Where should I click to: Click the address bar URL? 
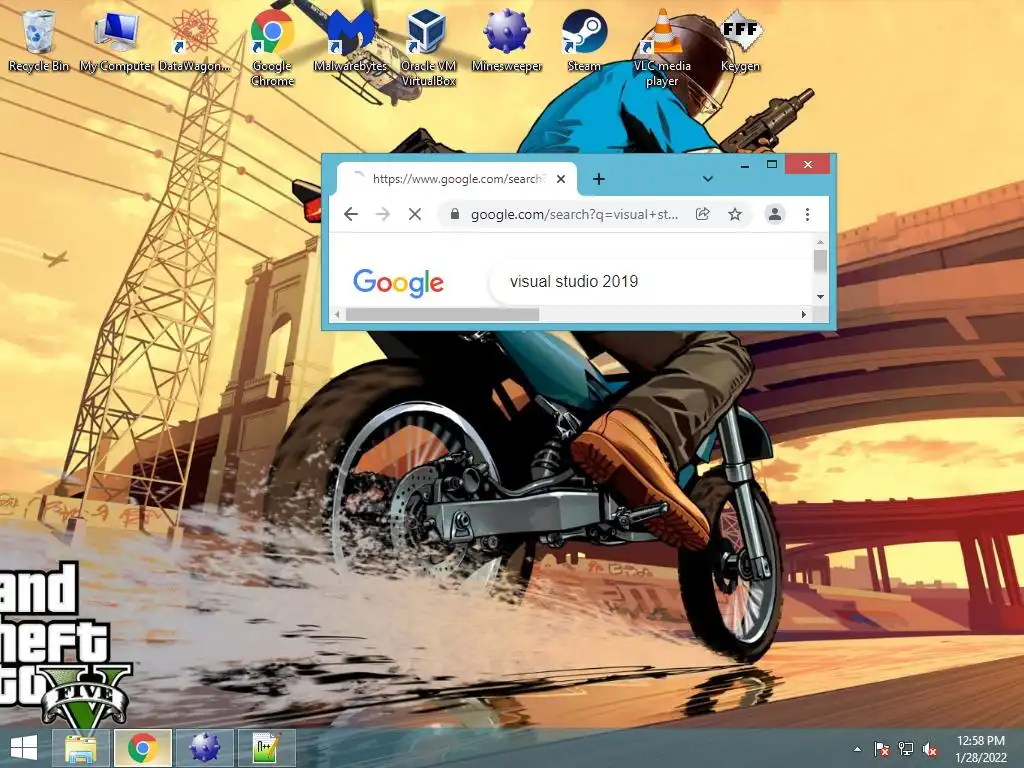pos(575,214)
